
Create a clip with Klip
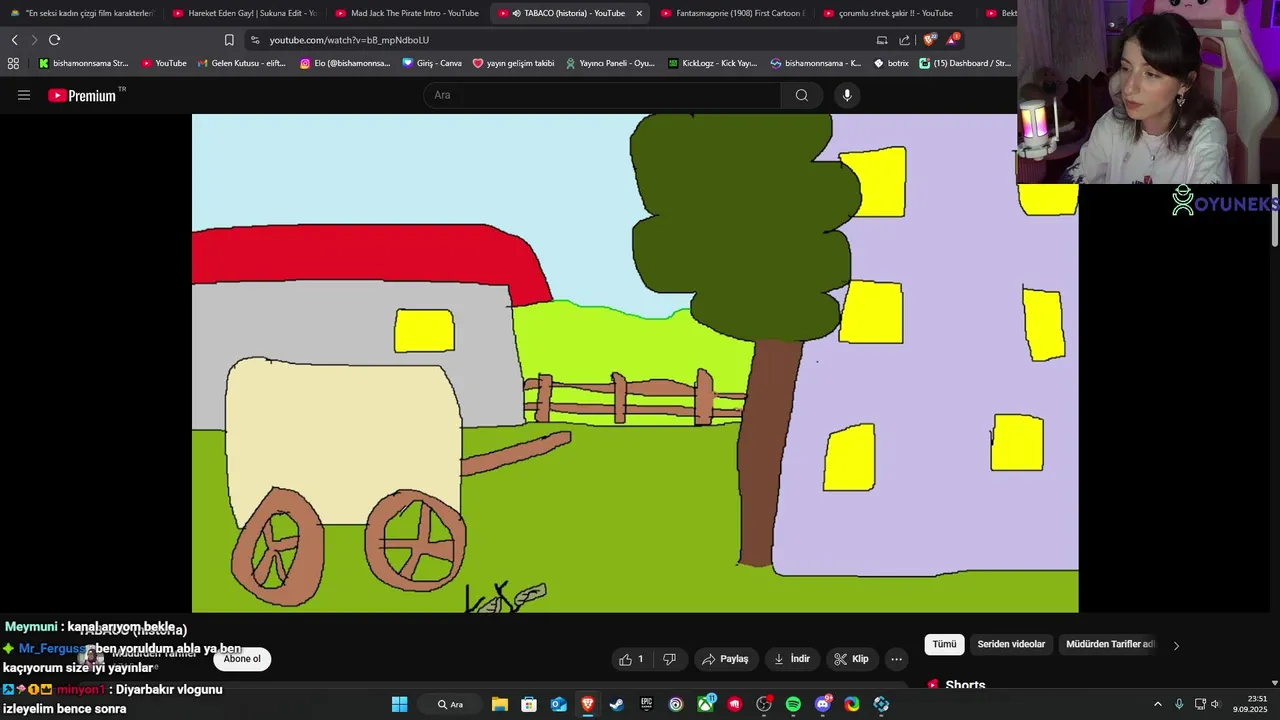click(851, 659)
